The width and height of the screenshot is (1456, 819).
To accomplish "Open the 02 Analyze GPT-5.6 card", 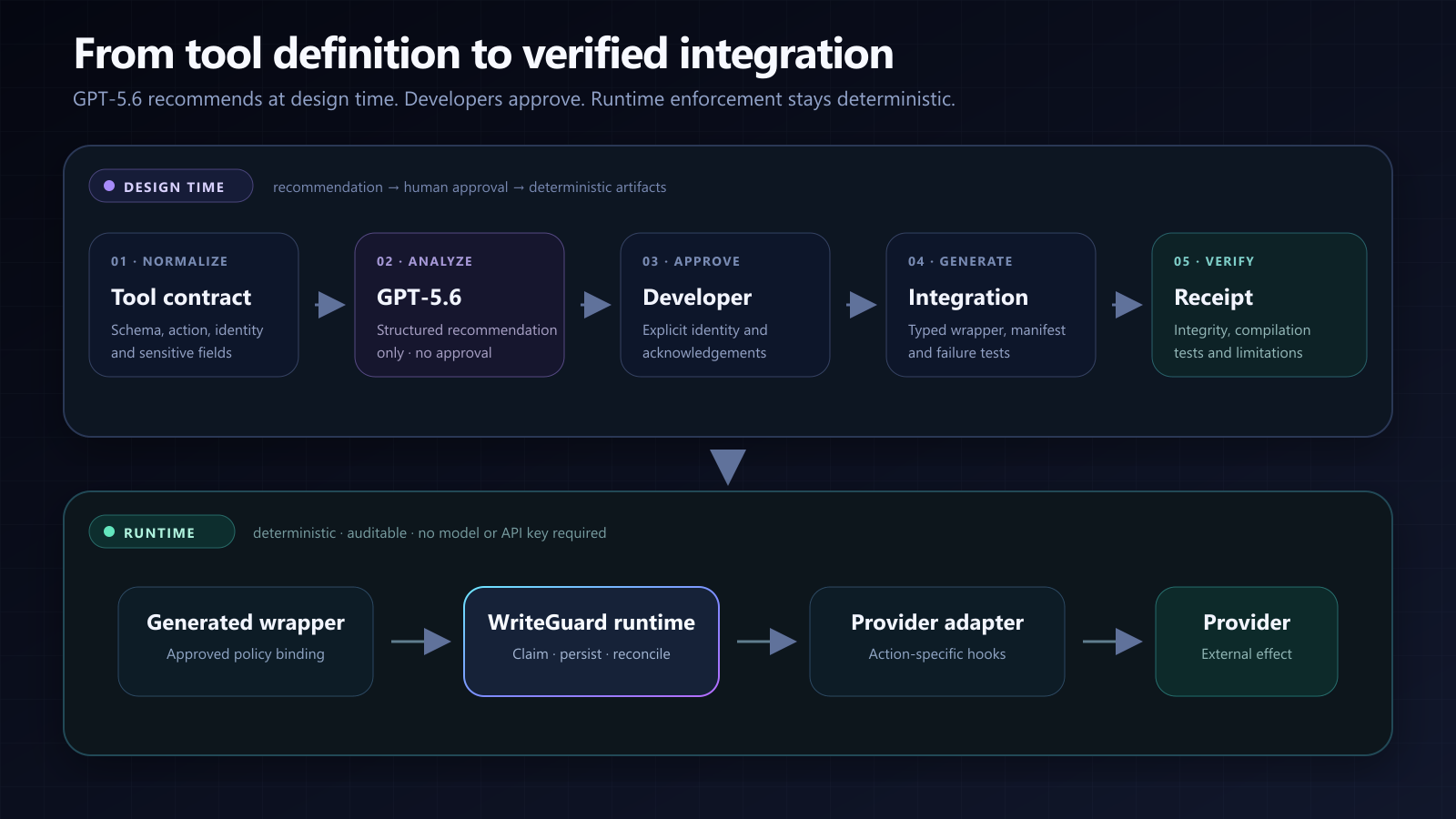I will [x=460, y=305].
